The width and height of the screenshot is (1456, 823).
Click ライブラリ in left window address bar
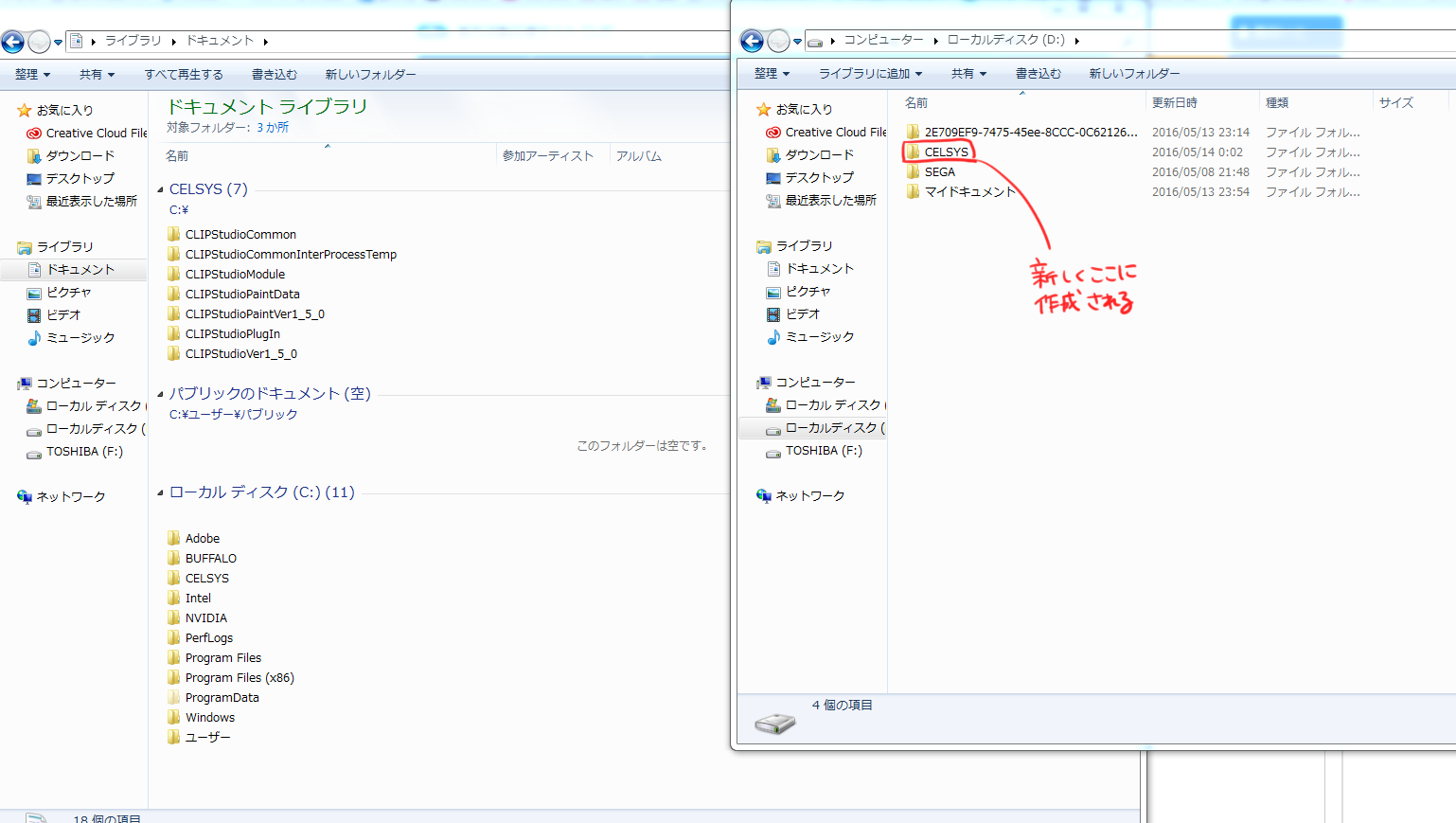(x=133, y=41)
